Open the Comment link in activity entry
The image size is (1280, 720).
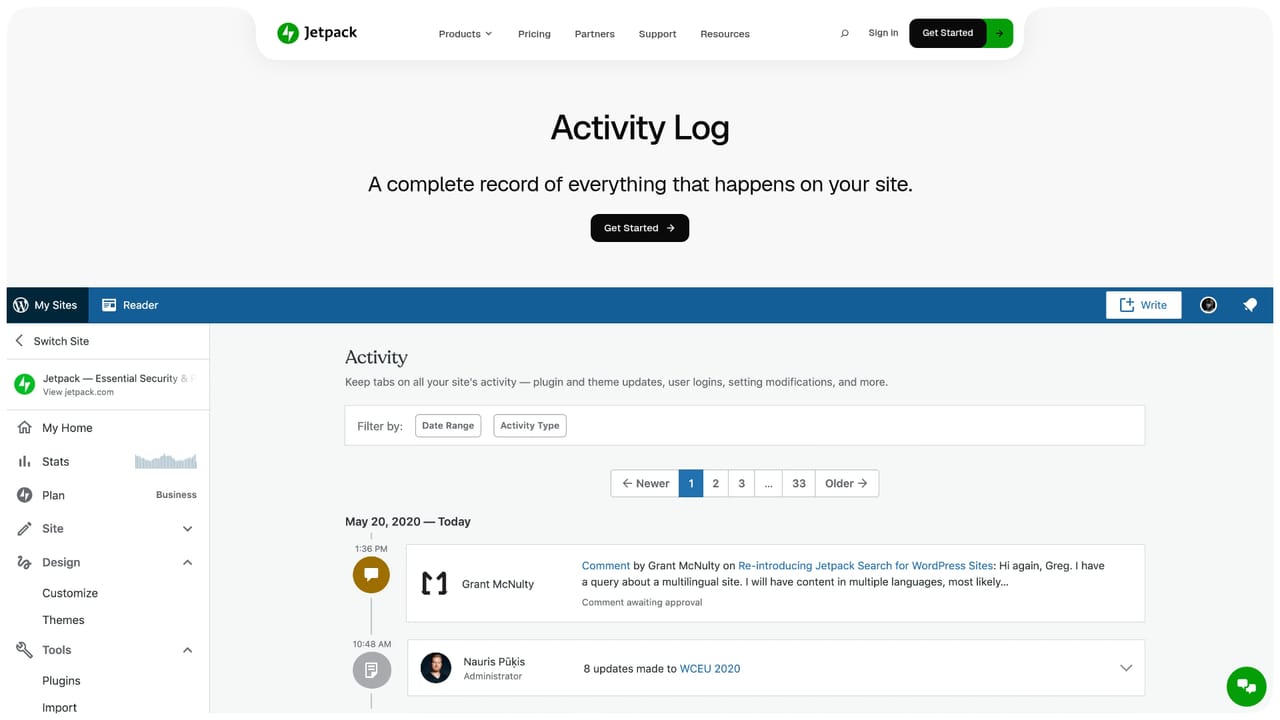tap(606, 566)
